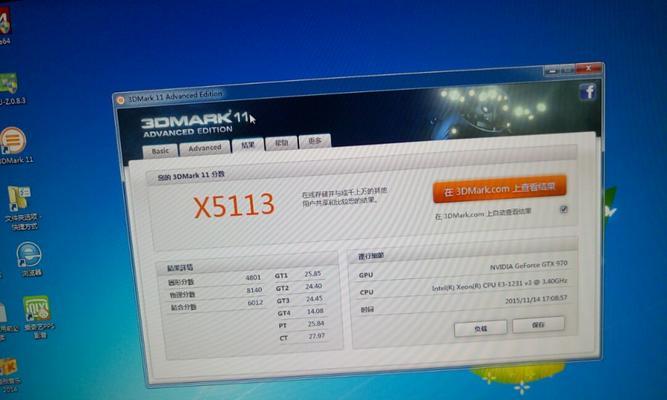Click the 3DMark 11 Advanced Edition window title

[175, 97]
